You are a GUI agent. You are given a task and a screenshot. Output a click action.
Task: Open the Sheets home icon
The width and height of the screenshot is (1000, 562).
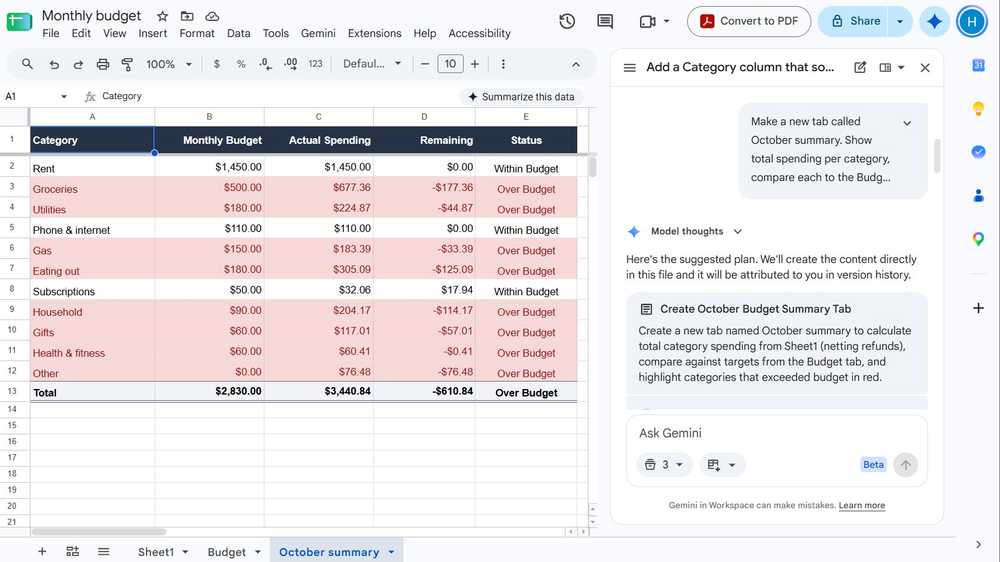click(19, 22)
